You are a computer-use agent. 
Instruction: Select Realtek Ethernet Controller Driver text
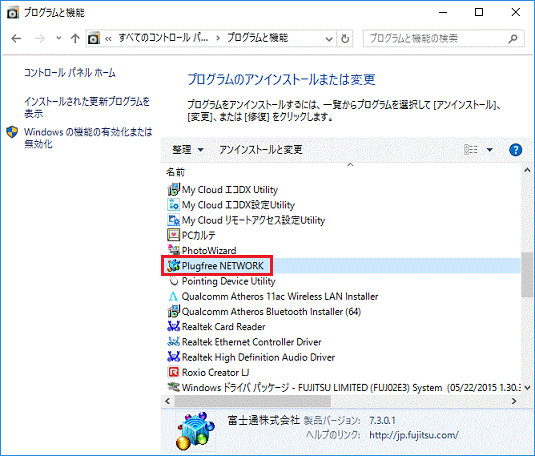tap(251, 342)
